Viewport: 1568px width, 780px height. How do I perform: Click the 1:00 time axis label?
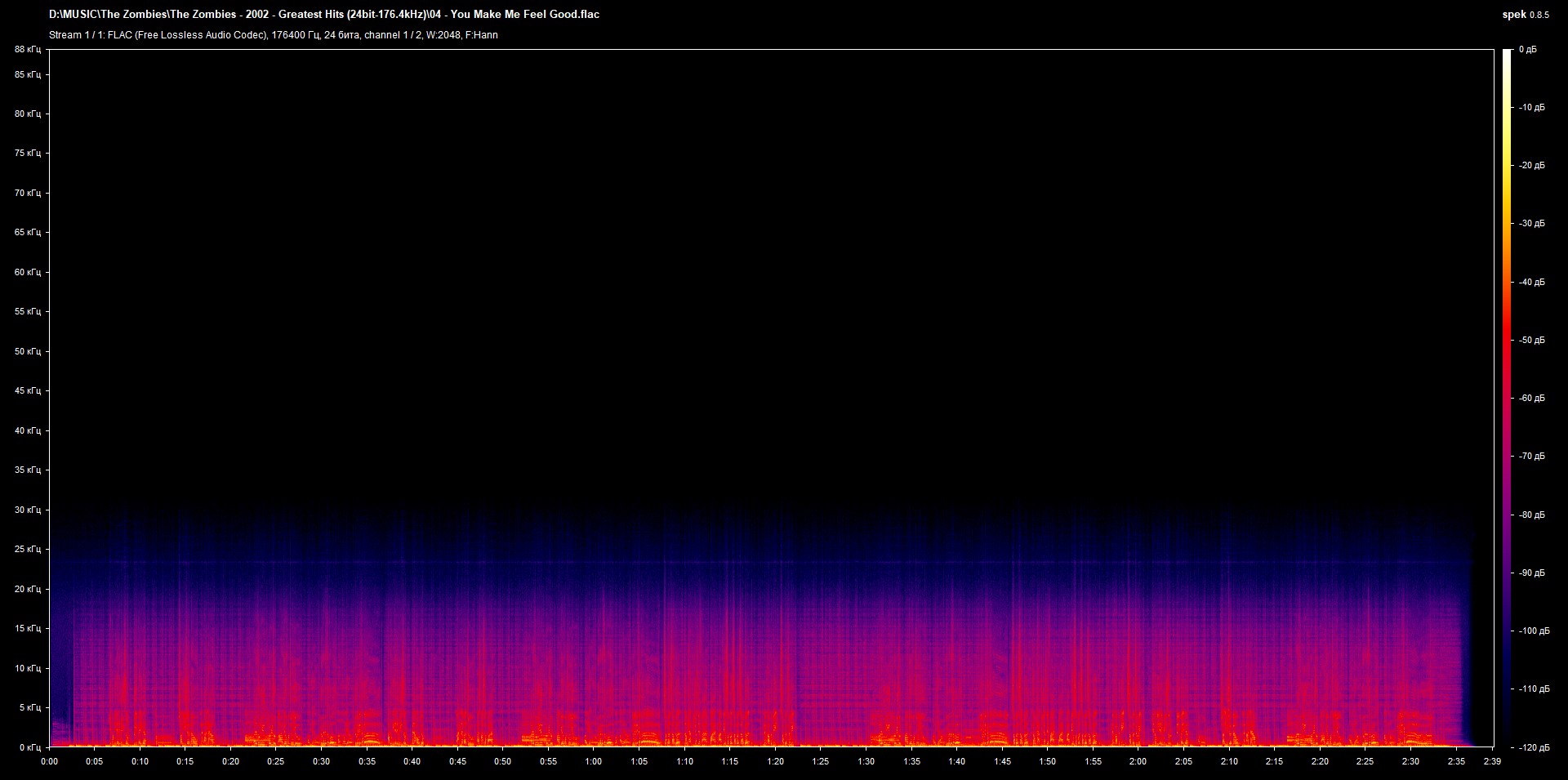[594, 761]
